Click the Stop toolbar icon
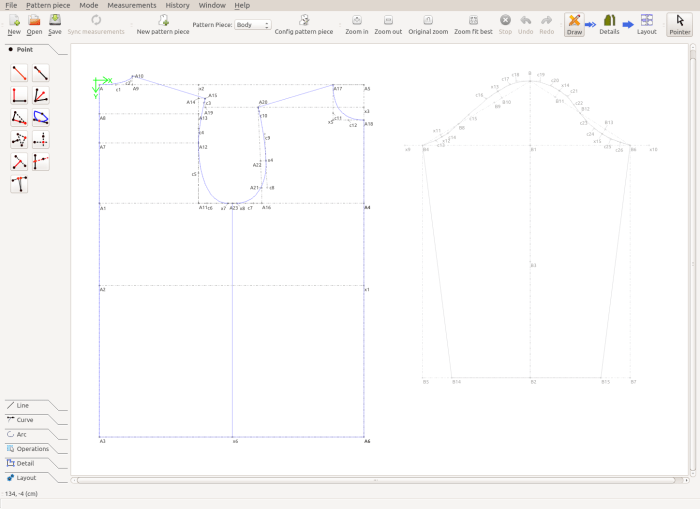This screenshot has width=700, height=509. [x=505, y=25]
